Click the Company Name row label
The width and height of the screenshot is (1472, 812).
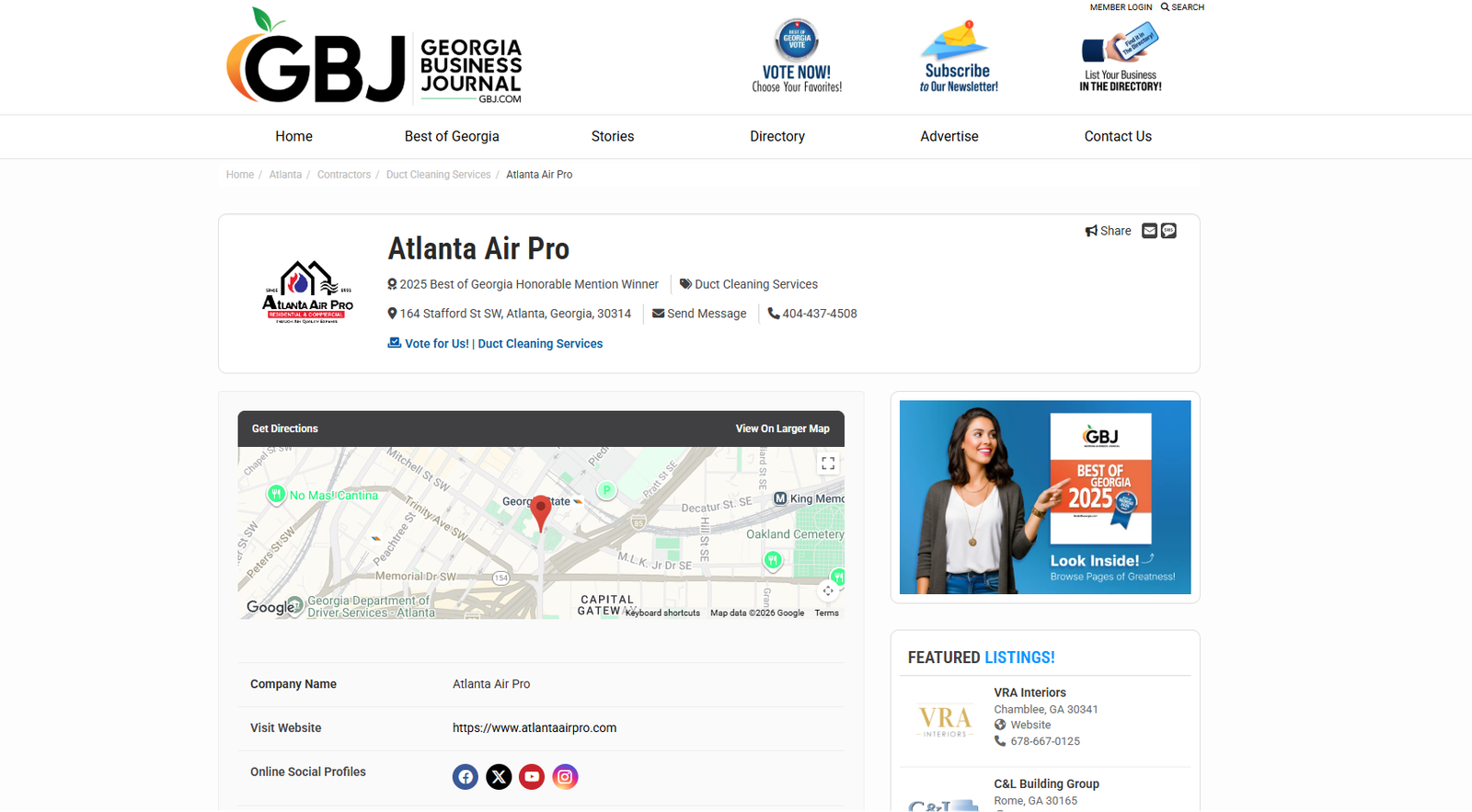tap(293, 684)
